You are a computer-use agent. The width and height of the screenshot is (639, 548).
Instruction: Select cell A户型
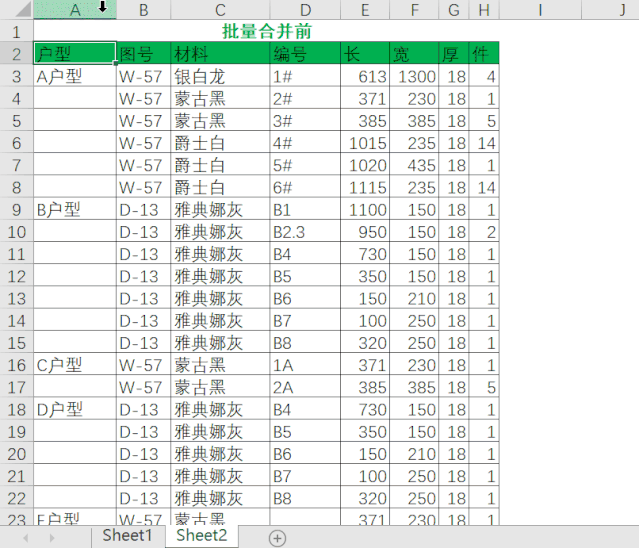pyautogui.click(x=75, y=76)
